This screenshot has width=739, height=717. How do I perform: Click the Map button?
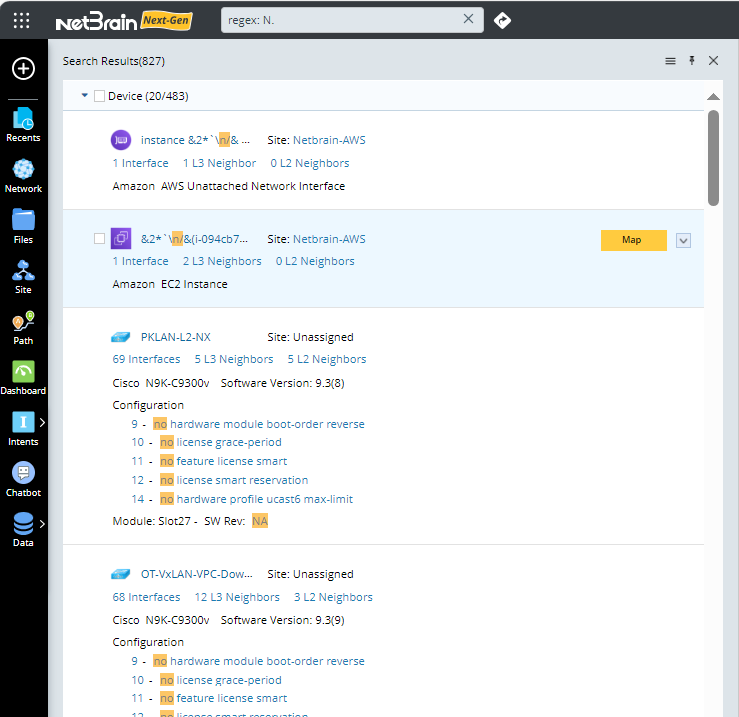[x=633, y=240]
